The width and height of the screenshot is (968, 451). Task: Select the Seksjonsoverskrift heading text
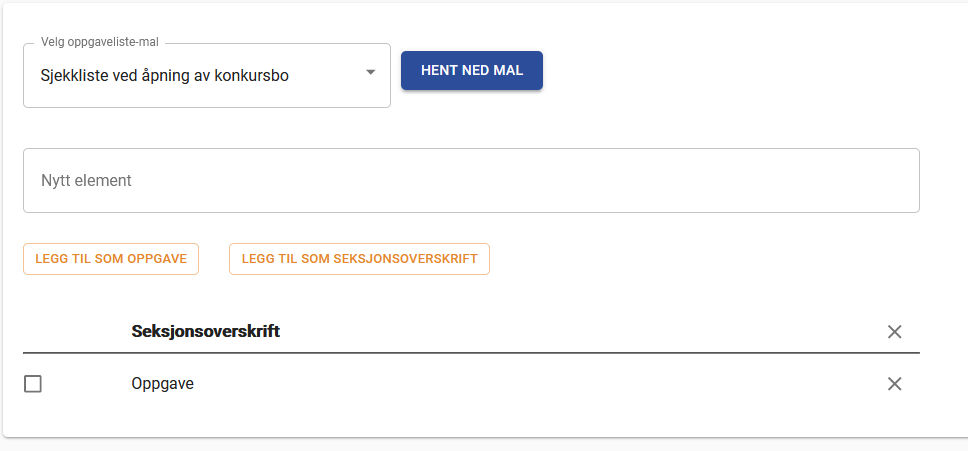[x=205, y=332]
